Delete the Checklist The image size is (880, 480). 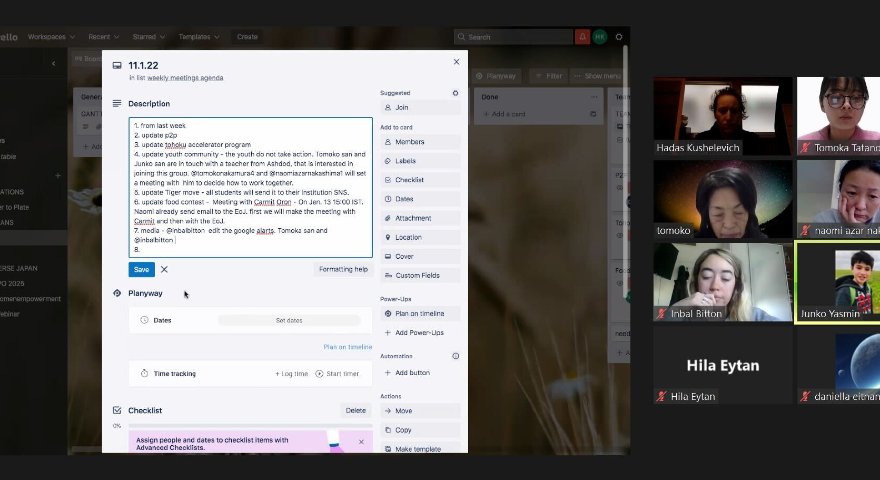pyautogui.click(x=355, y=411)
